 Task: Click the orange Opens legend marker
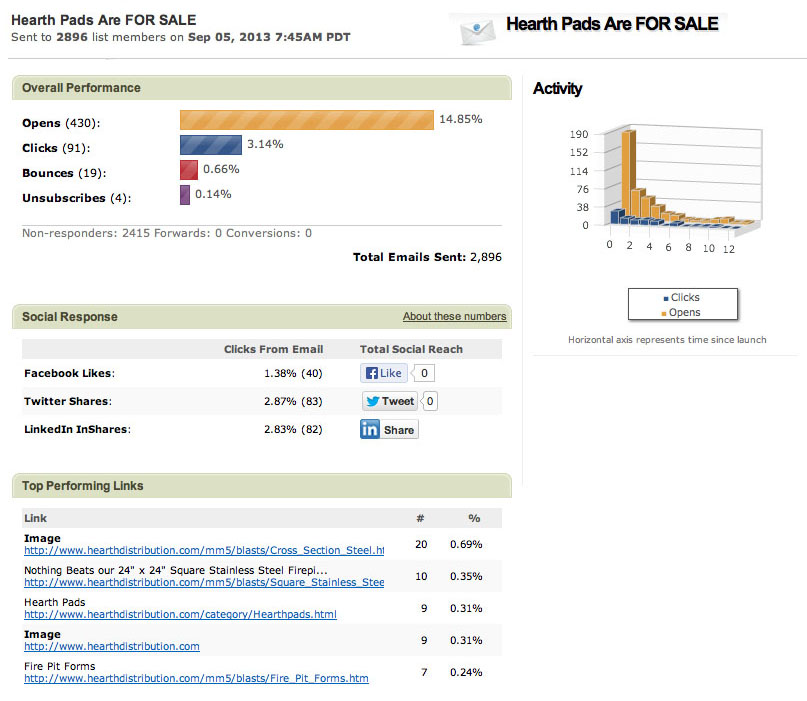coord(666,313)
